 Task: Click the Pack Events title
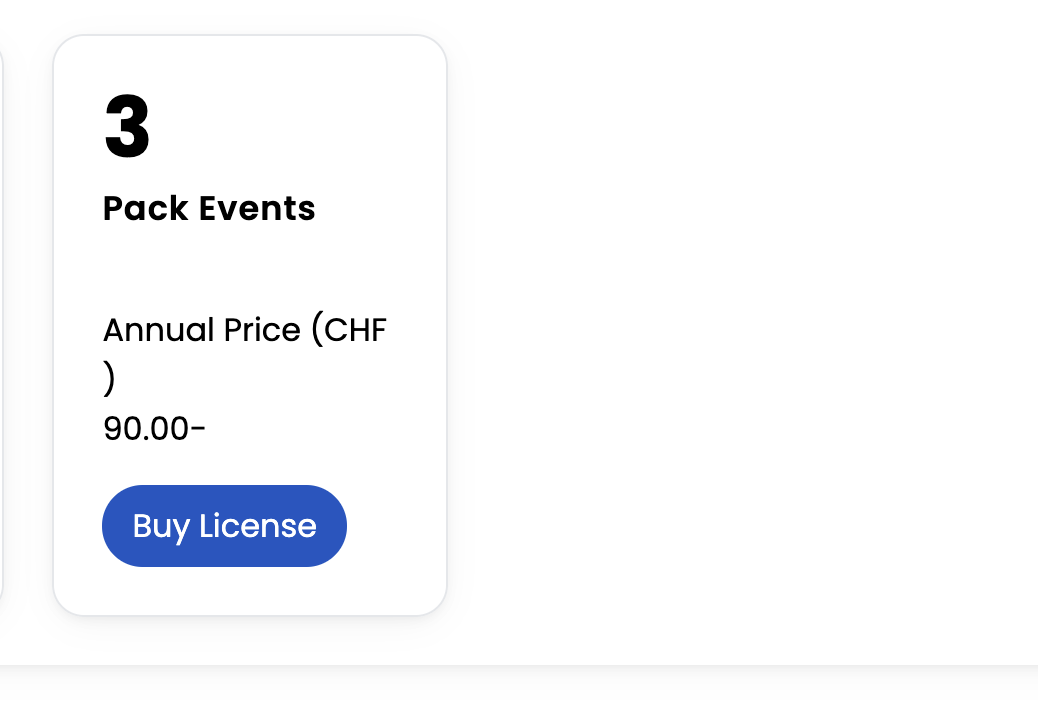209,208
